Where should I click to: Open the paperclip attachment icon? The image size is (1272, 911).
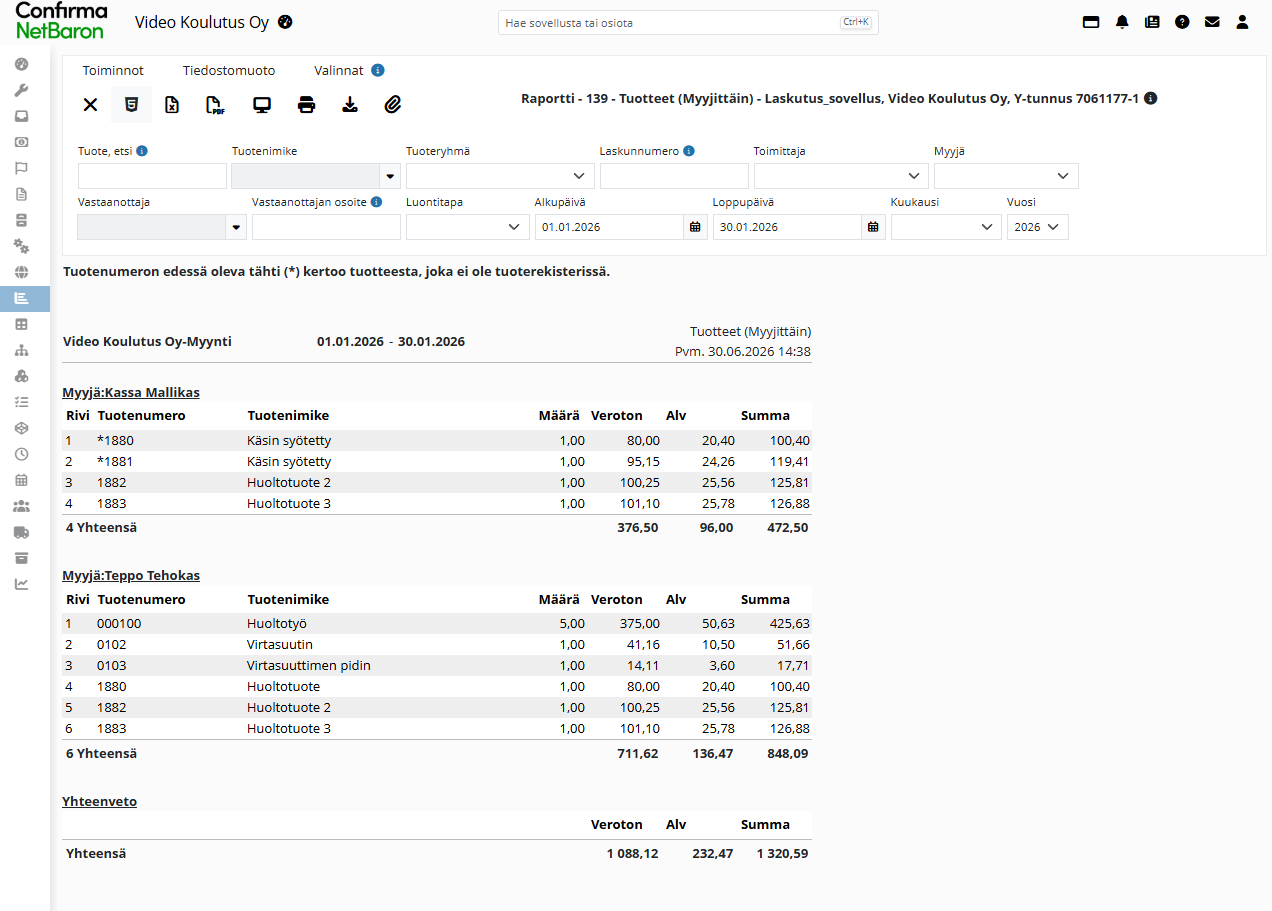(x=393, y=105)
